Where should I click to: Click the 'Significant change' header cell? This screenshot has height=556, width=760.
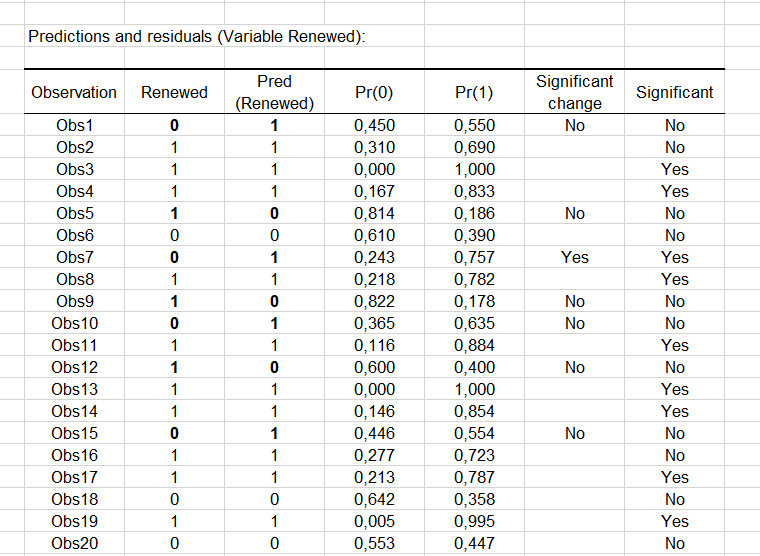click(x=574, y=92)
